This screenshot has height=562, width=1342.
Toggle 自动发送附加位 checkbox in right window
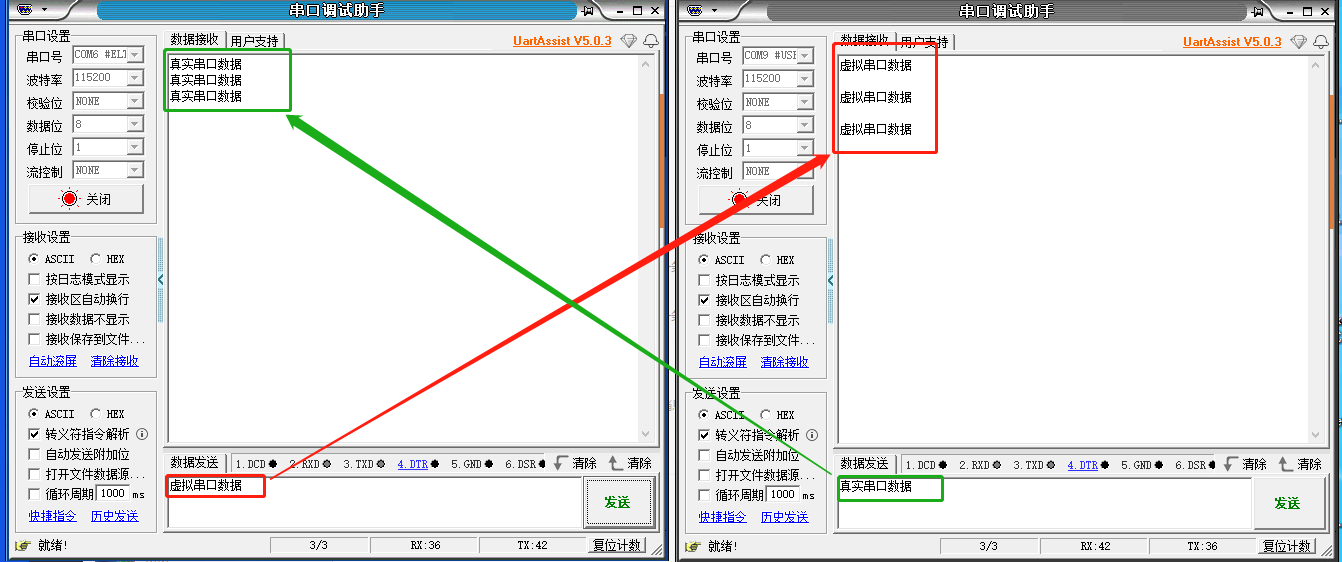pos(705,455)
